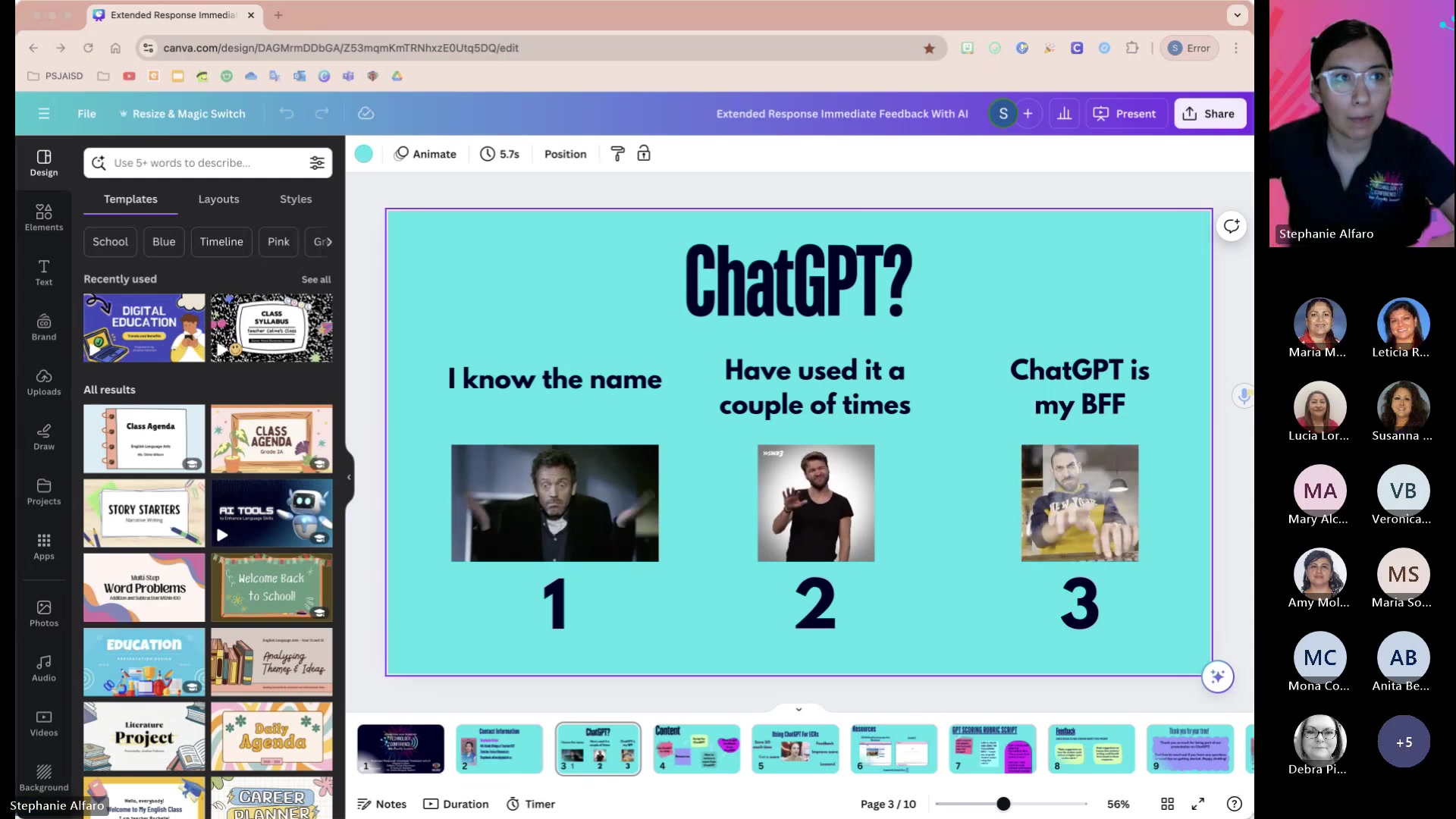This screenshot has width=1456, height=819.
Task: Open the Magic assistant sparkle button
Action: (x=1218, y=676)
